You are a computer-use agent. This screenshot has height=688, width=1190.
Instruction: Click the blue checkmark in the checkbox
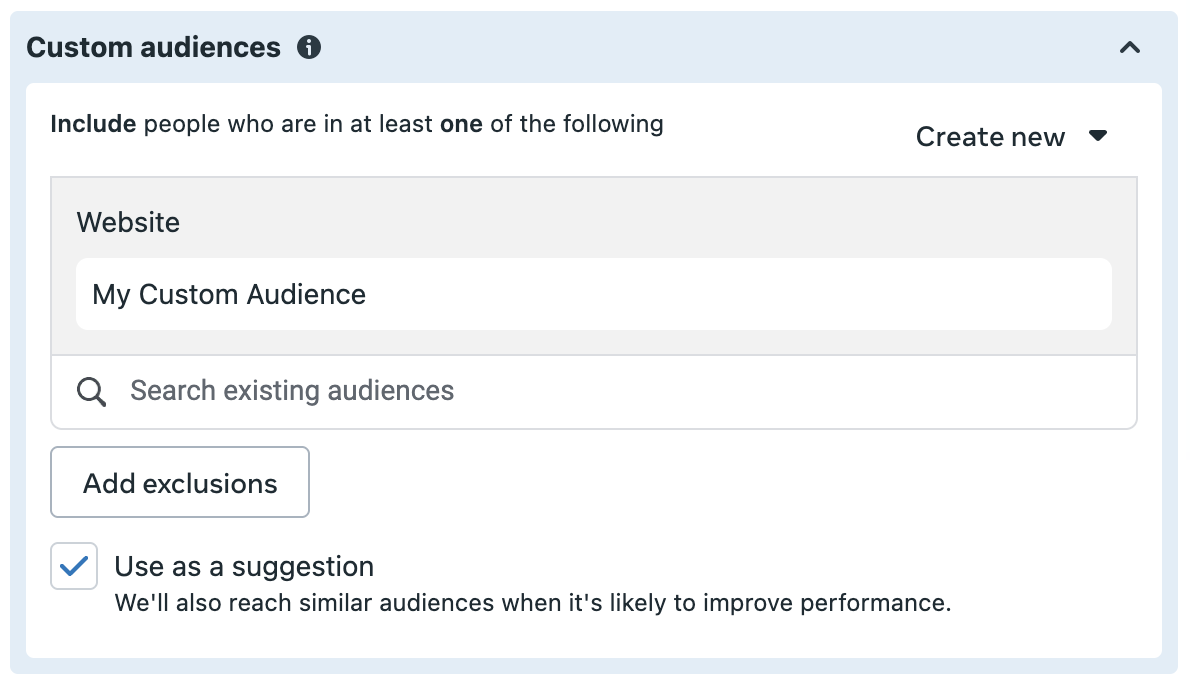point(74,566)
